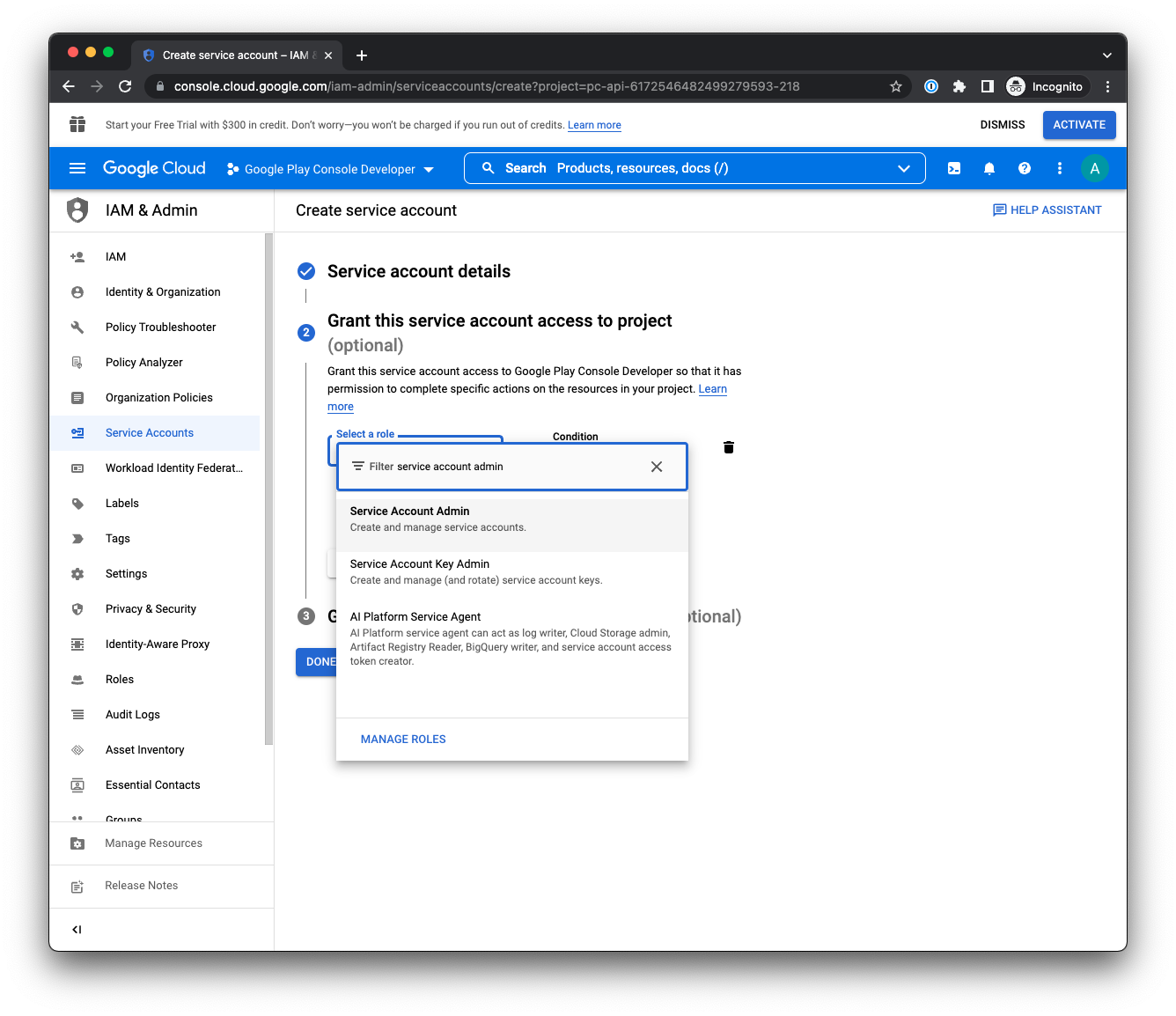Open Cloud Shell terminal icon

954,168
